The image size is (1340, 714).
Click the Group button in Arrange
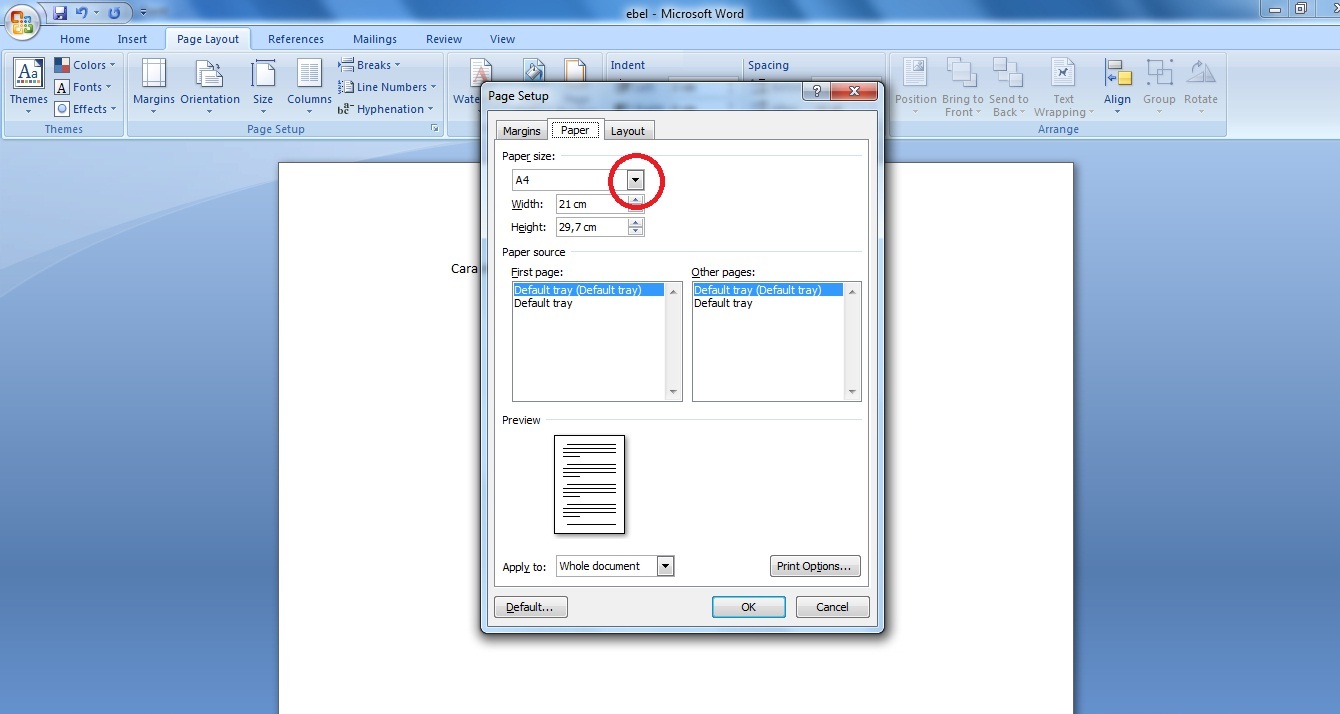(1159, 87)
